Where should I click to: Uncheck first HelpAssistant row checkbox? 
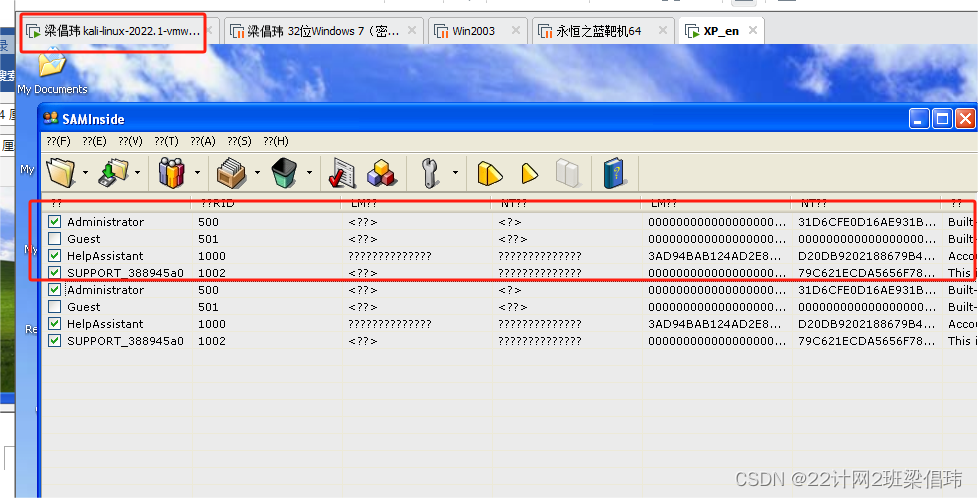pos(55,255)
